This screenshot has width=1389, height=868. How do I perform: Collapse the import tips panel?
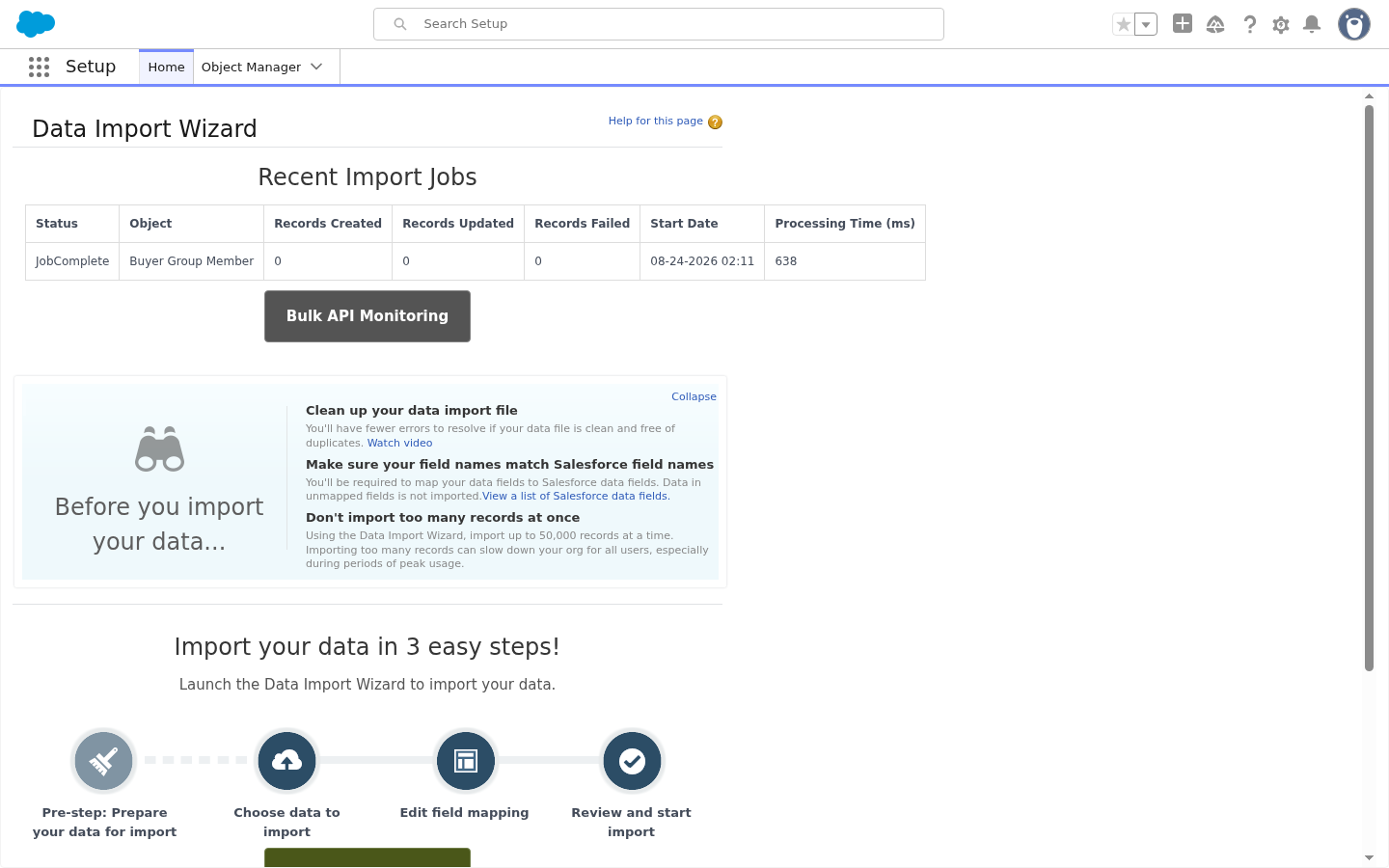click(x=694, y=396)
